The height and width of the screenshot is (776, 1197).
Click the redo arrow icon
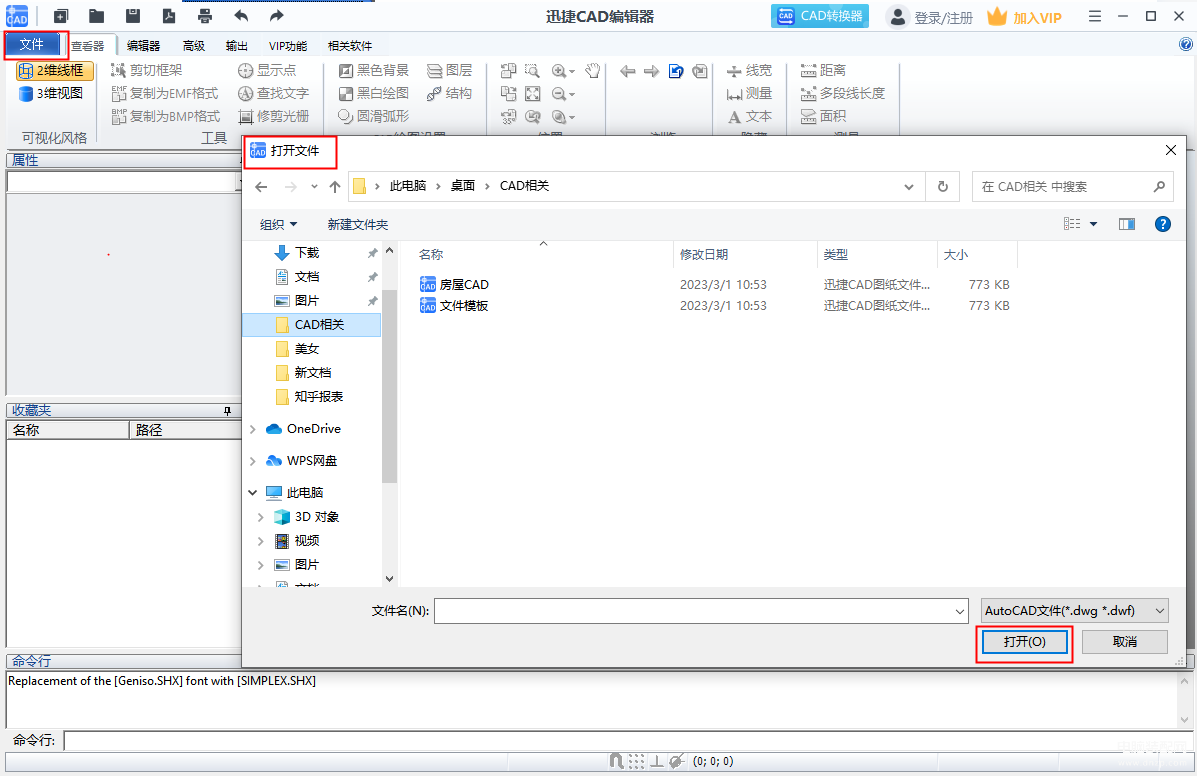276,16
